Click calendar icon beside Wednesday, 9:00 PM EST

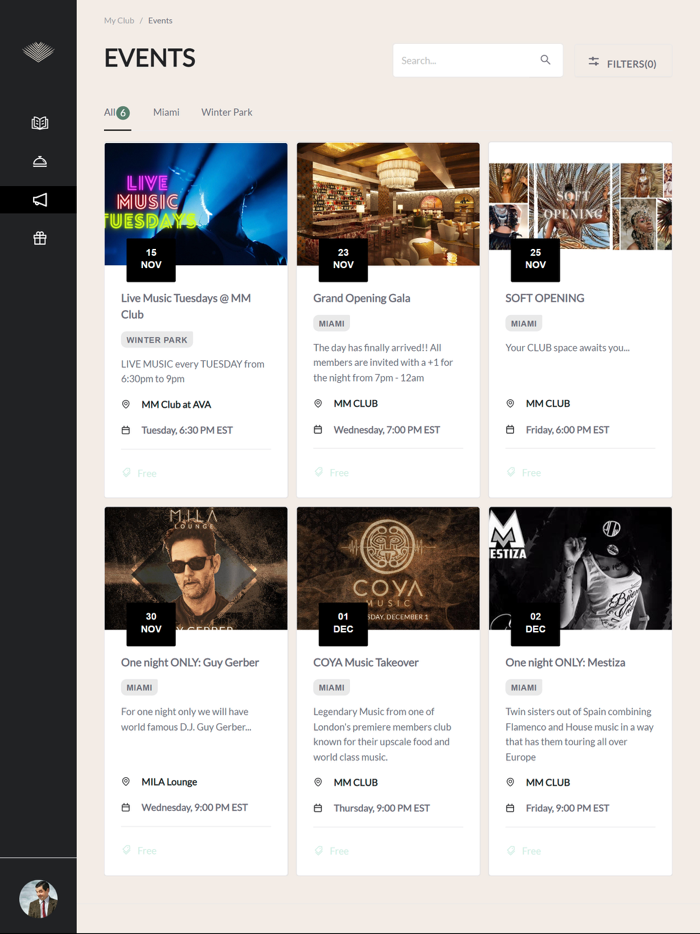(x=126, y=808)
